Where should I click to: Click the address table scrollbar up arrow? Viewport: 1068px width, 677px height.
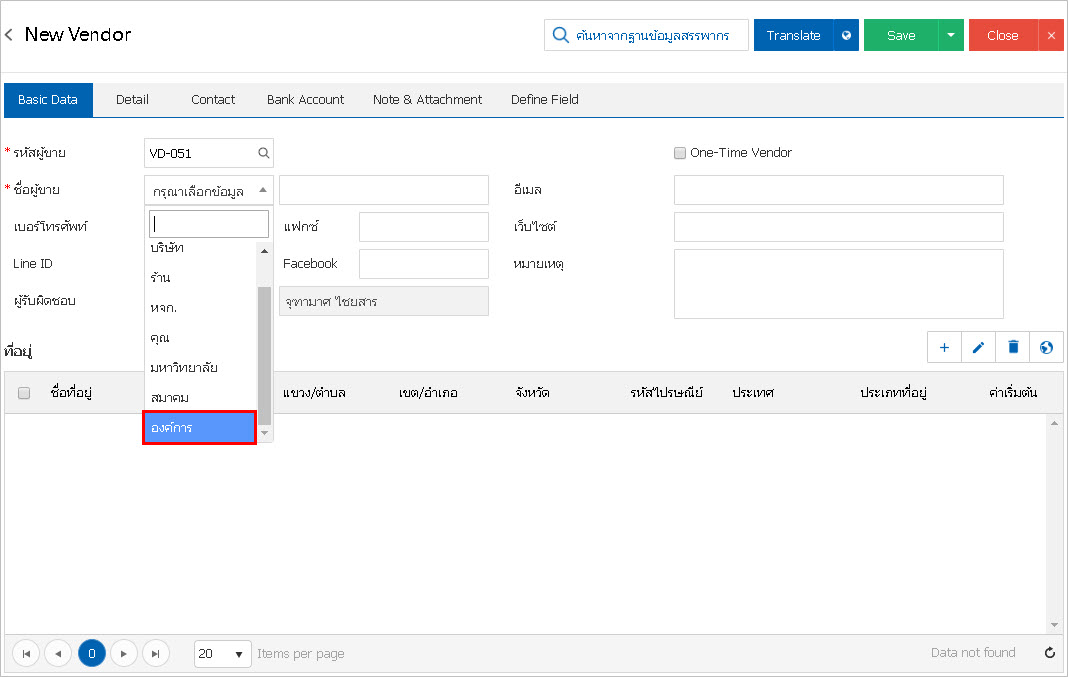(x=1054, y=423)
